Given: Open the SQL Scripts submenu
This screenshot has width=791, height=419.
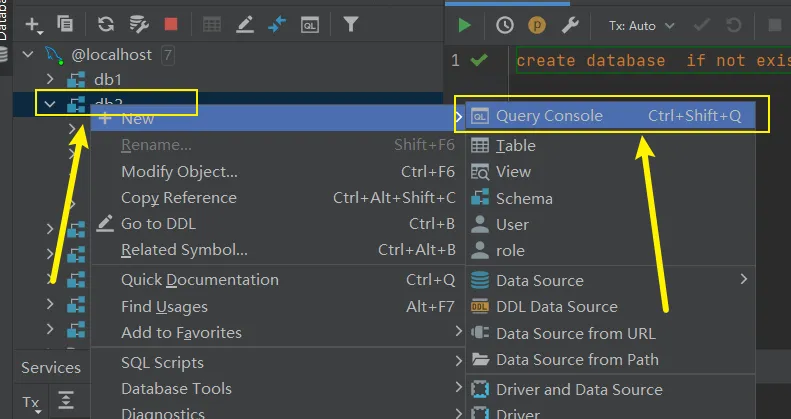Looking at the screenshot, I should point(162,362).
